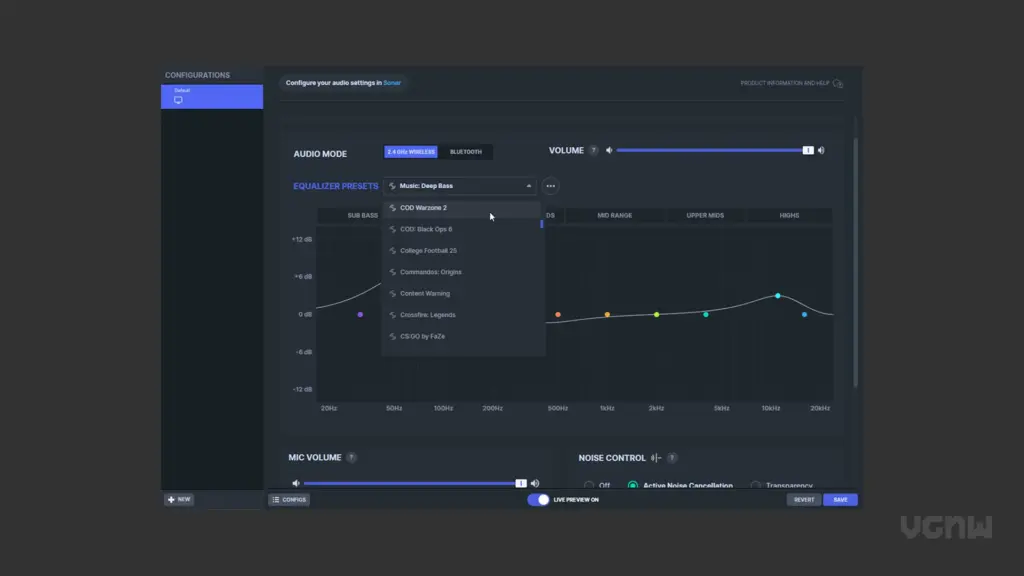The image size is (1024, 576).
Task: Open the equalizer three-dots options button
Action: [x=550, y=186]
